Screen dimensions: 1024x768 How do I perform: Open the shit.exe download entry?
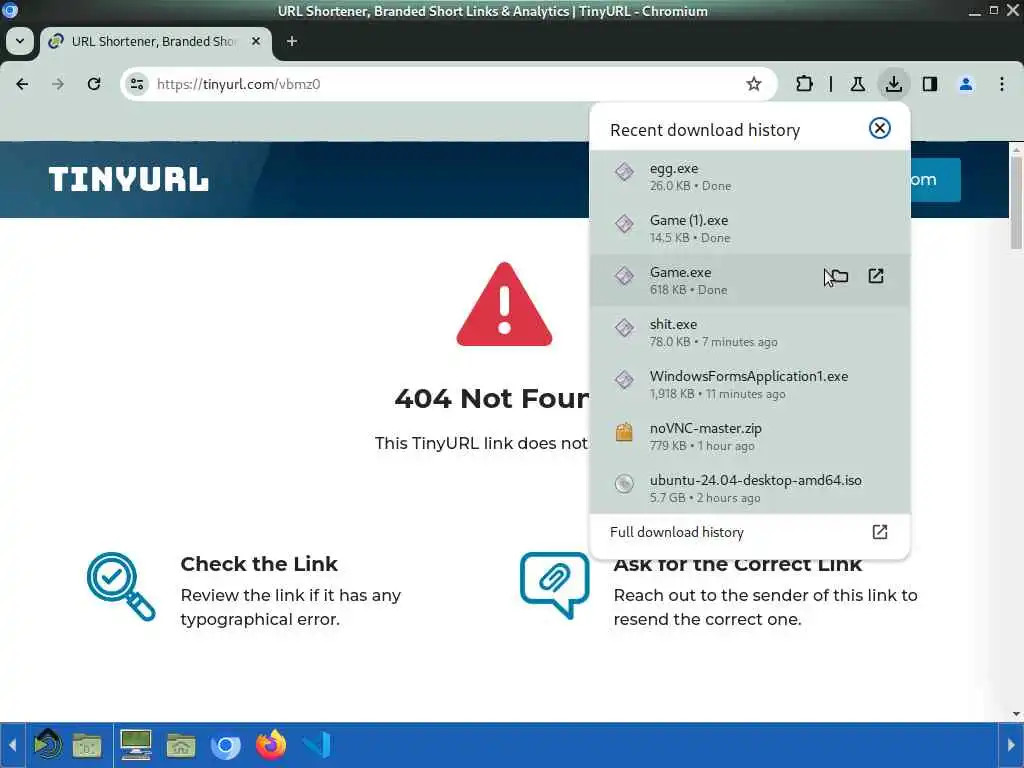[x=750, y=332]
